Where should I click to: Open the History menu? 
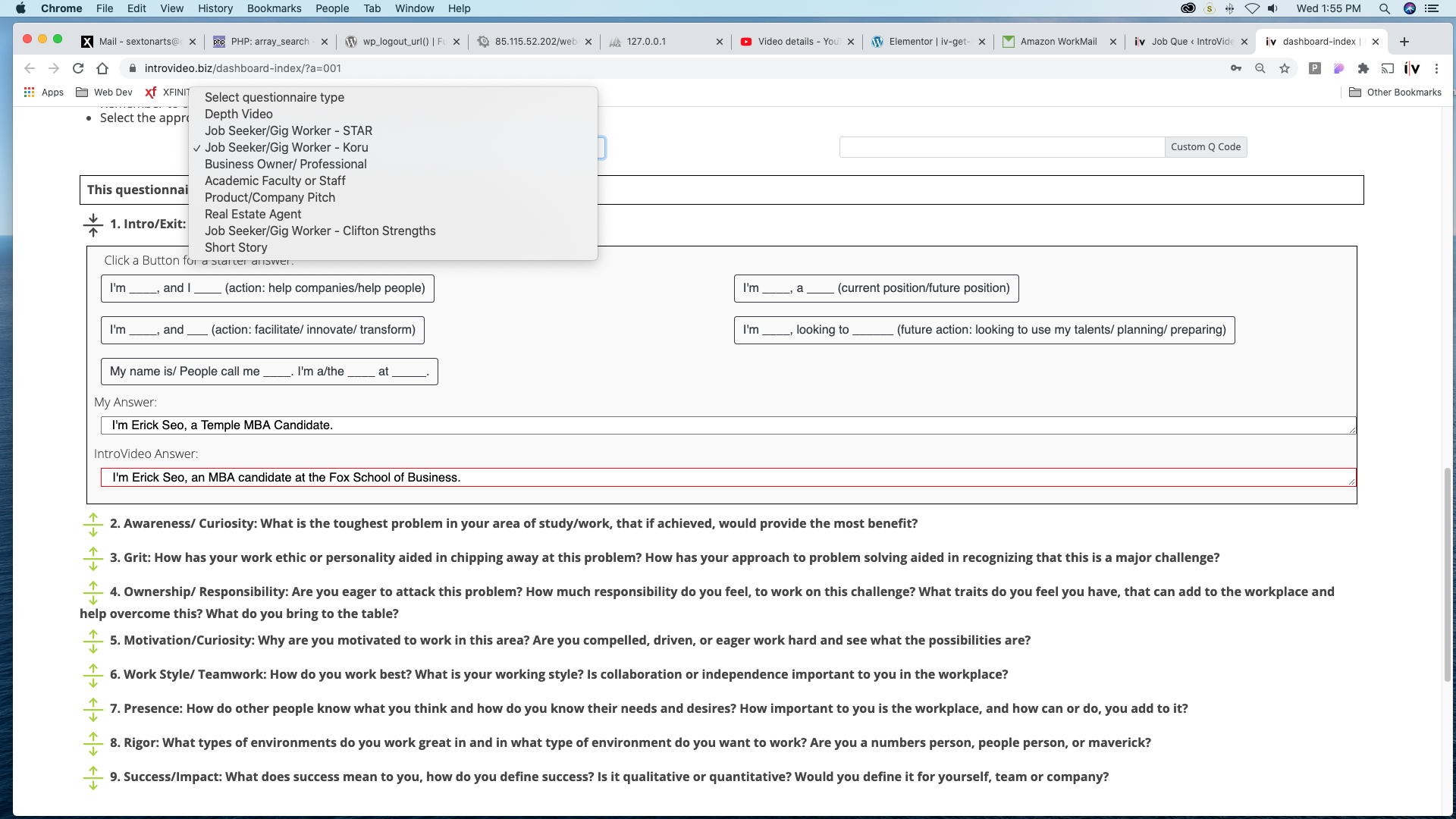(215, 8)
